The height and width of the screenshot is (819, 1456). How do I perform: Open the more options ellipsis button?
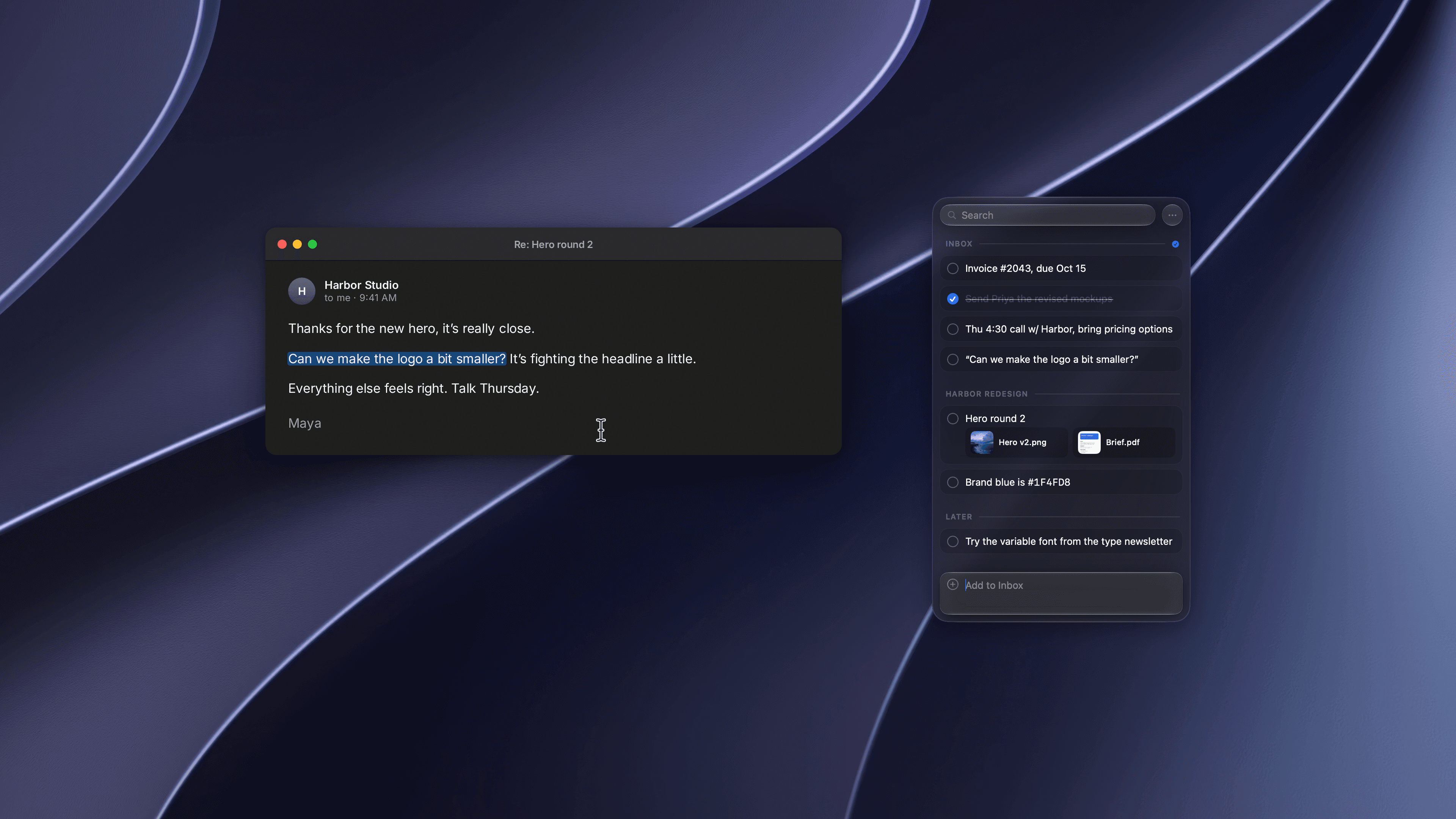point(1172,215)
